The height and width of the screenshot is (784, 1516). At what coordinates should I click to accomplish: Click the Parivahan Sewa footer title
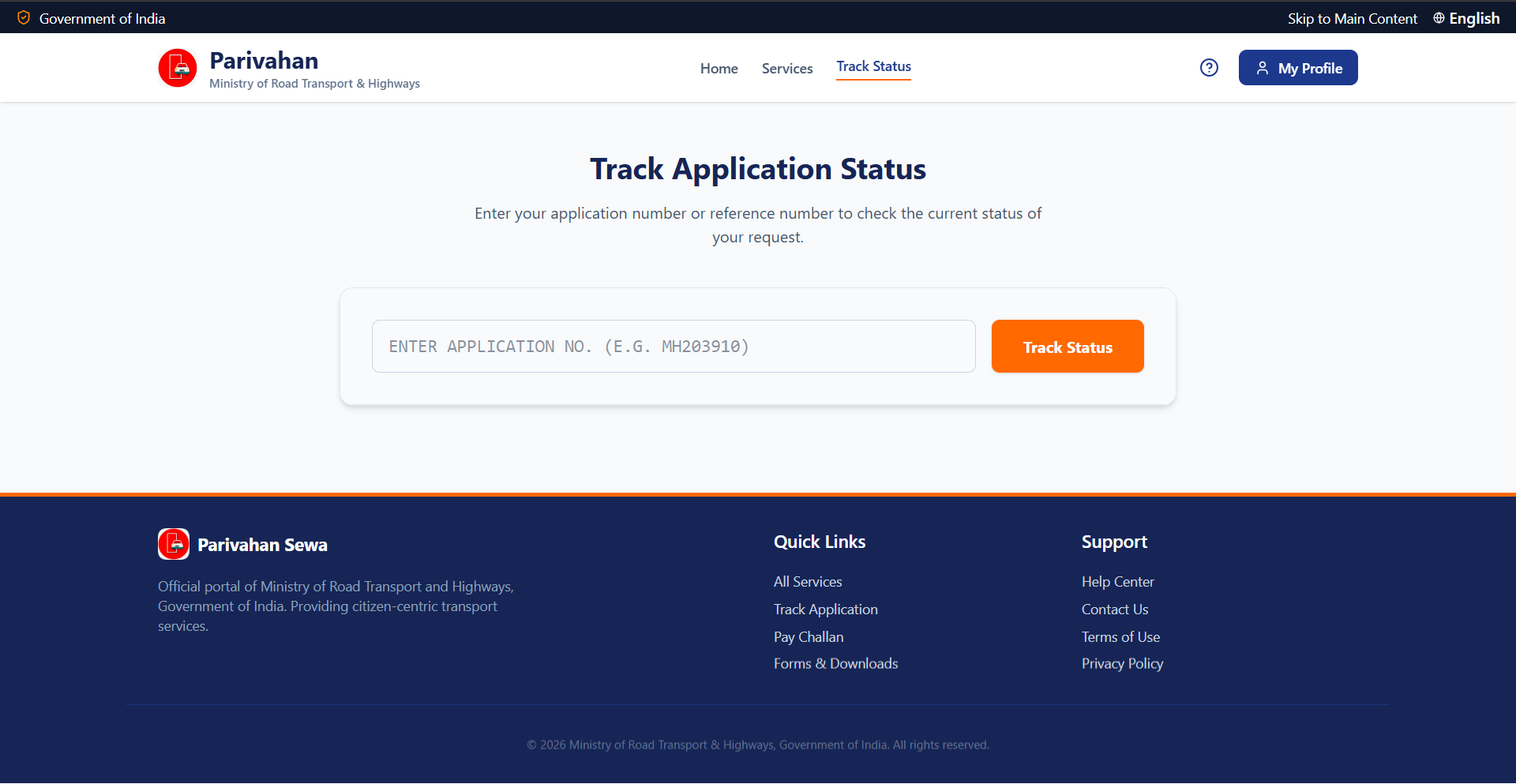262,545
